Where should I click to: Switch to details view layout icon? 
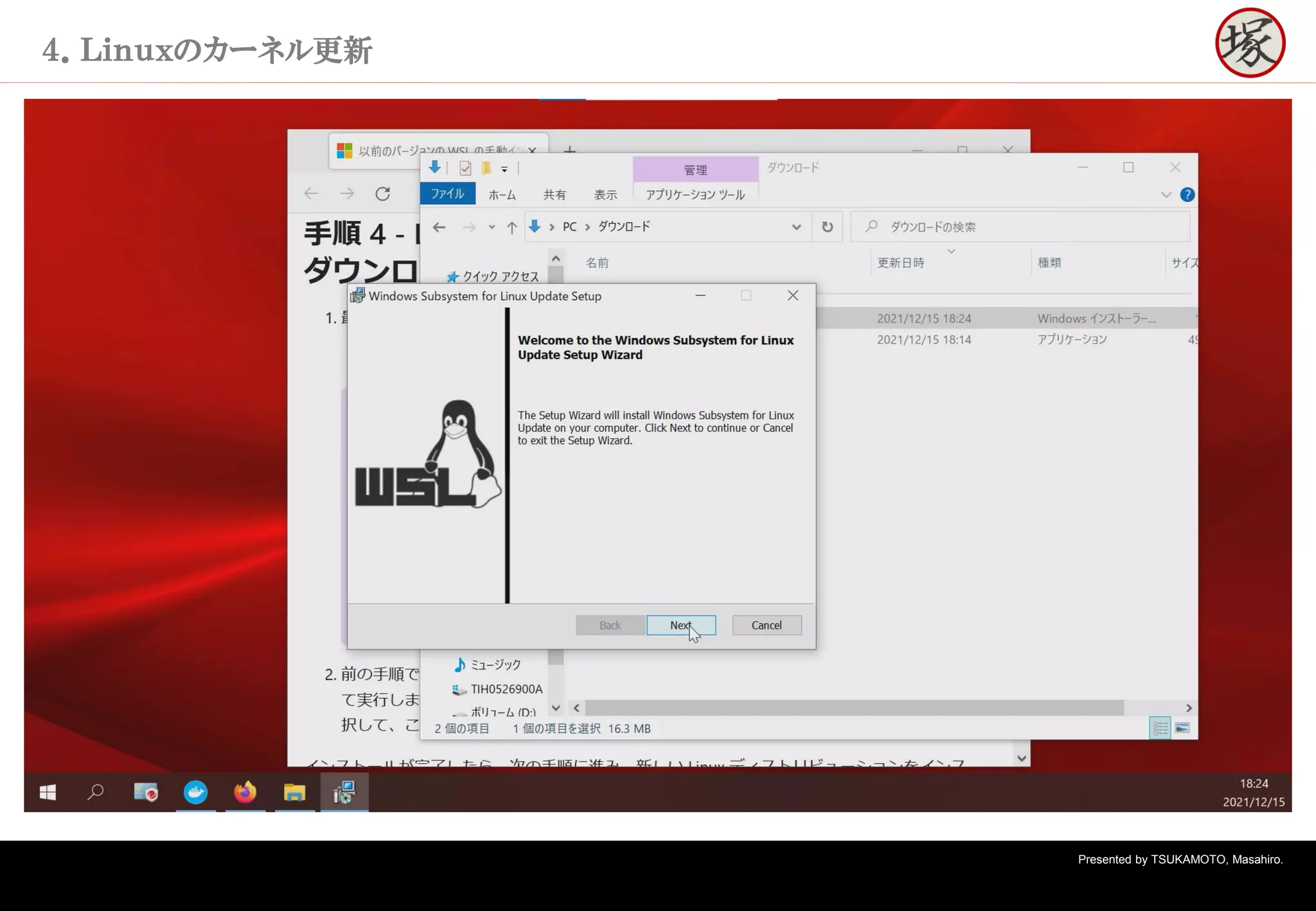coord(1160,729)
